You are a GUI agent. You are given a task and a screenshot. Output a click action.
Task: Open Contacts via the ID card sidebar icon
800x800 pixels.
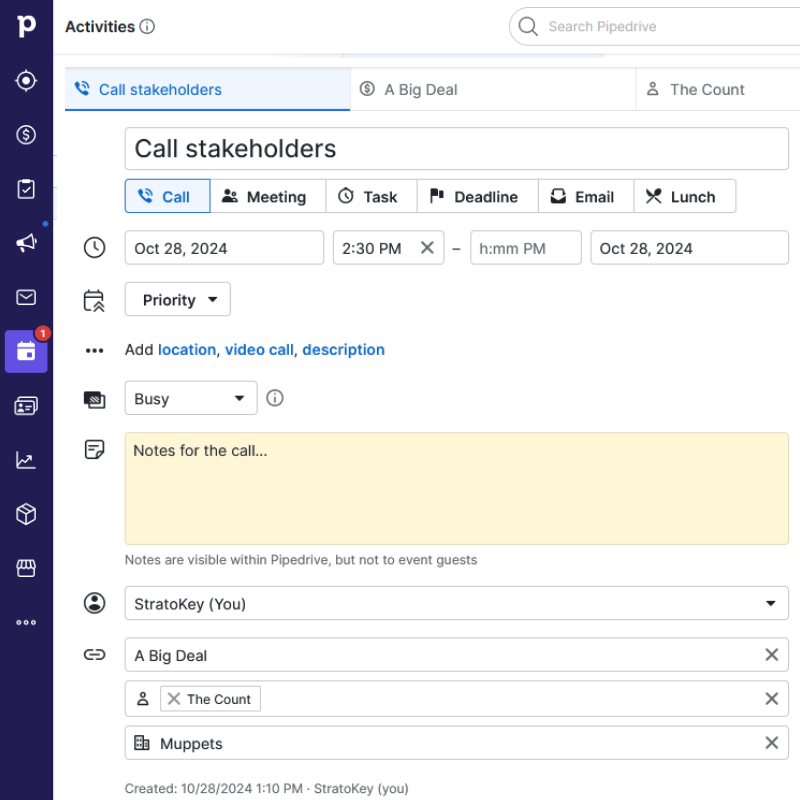[26, 406]
